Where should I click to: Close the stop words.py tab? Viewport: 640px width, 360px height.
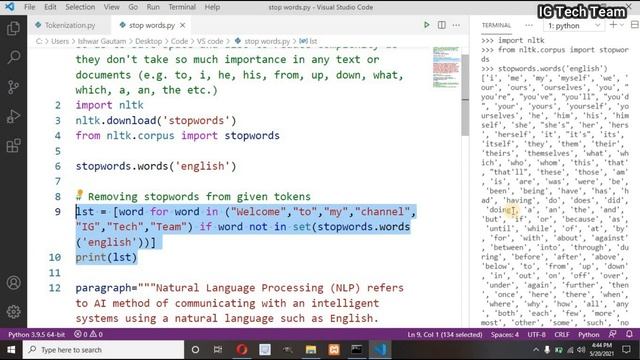tap(182, 25)
